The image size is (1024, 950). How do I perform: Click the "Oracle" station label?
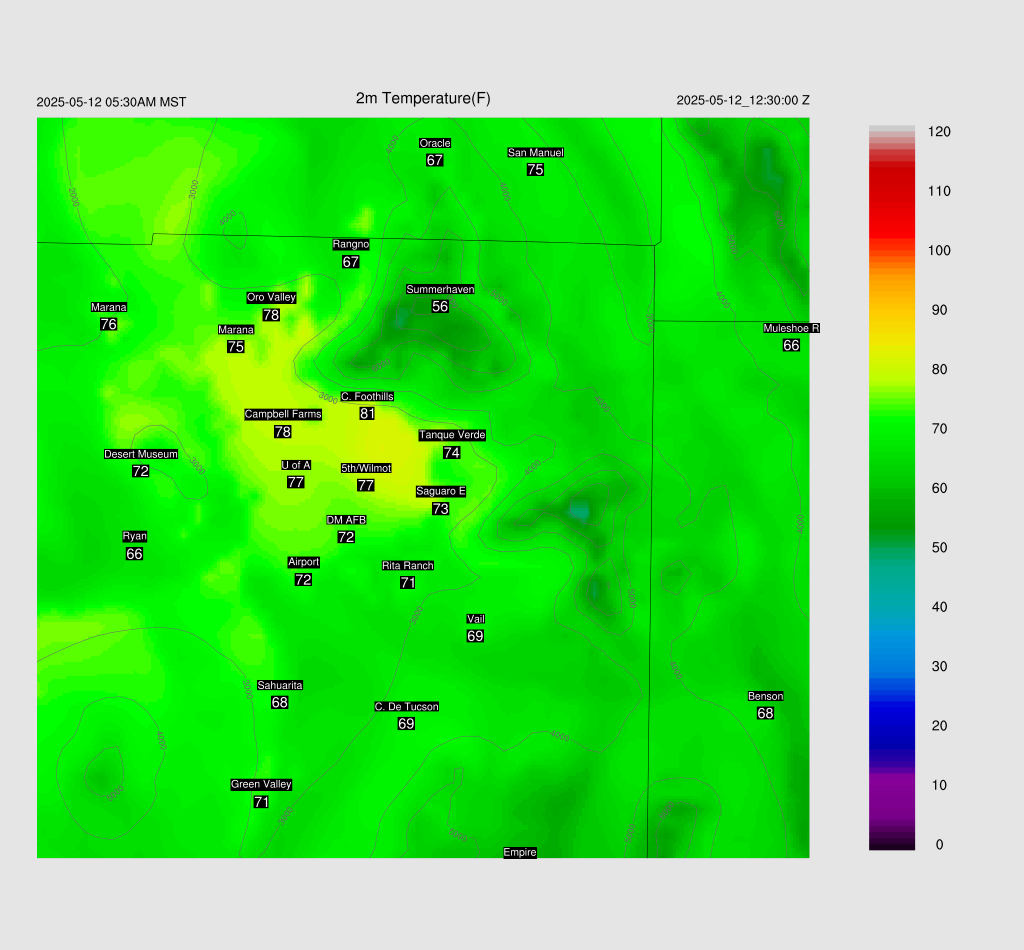(x=435, y=143)
